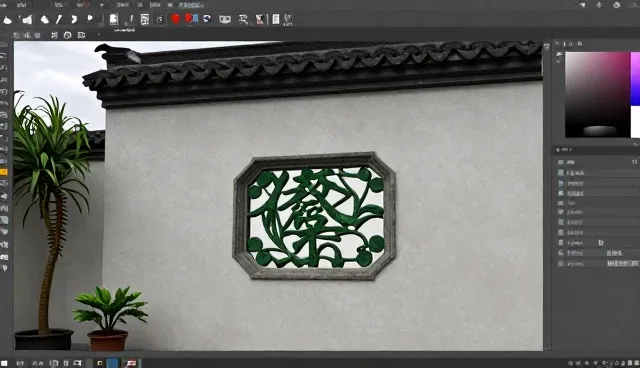This screenshot has height=368, width=640.
Task: Select the yellow highlighted tool in left toolbox
Action: (4, 172)
